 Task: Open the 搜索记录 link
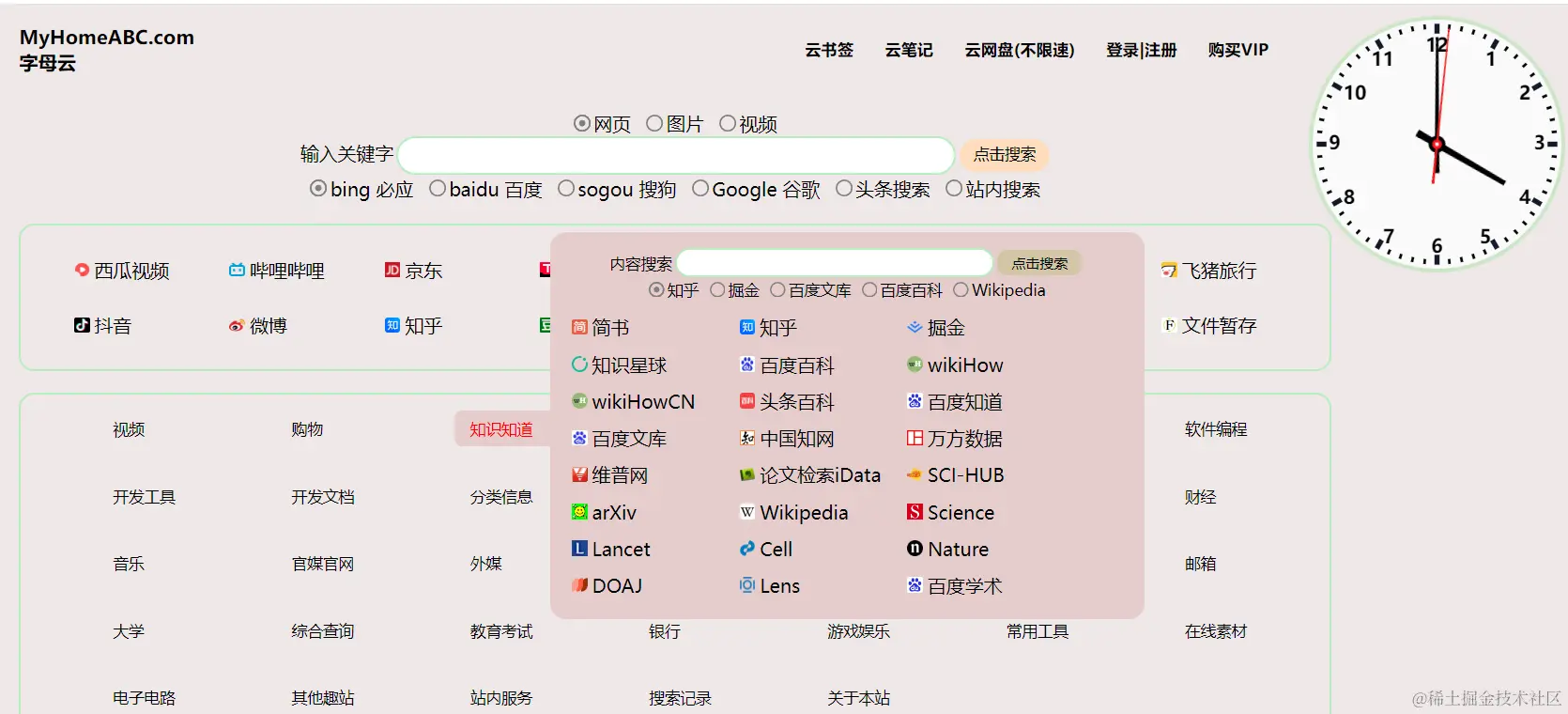(x=680, y=698)
